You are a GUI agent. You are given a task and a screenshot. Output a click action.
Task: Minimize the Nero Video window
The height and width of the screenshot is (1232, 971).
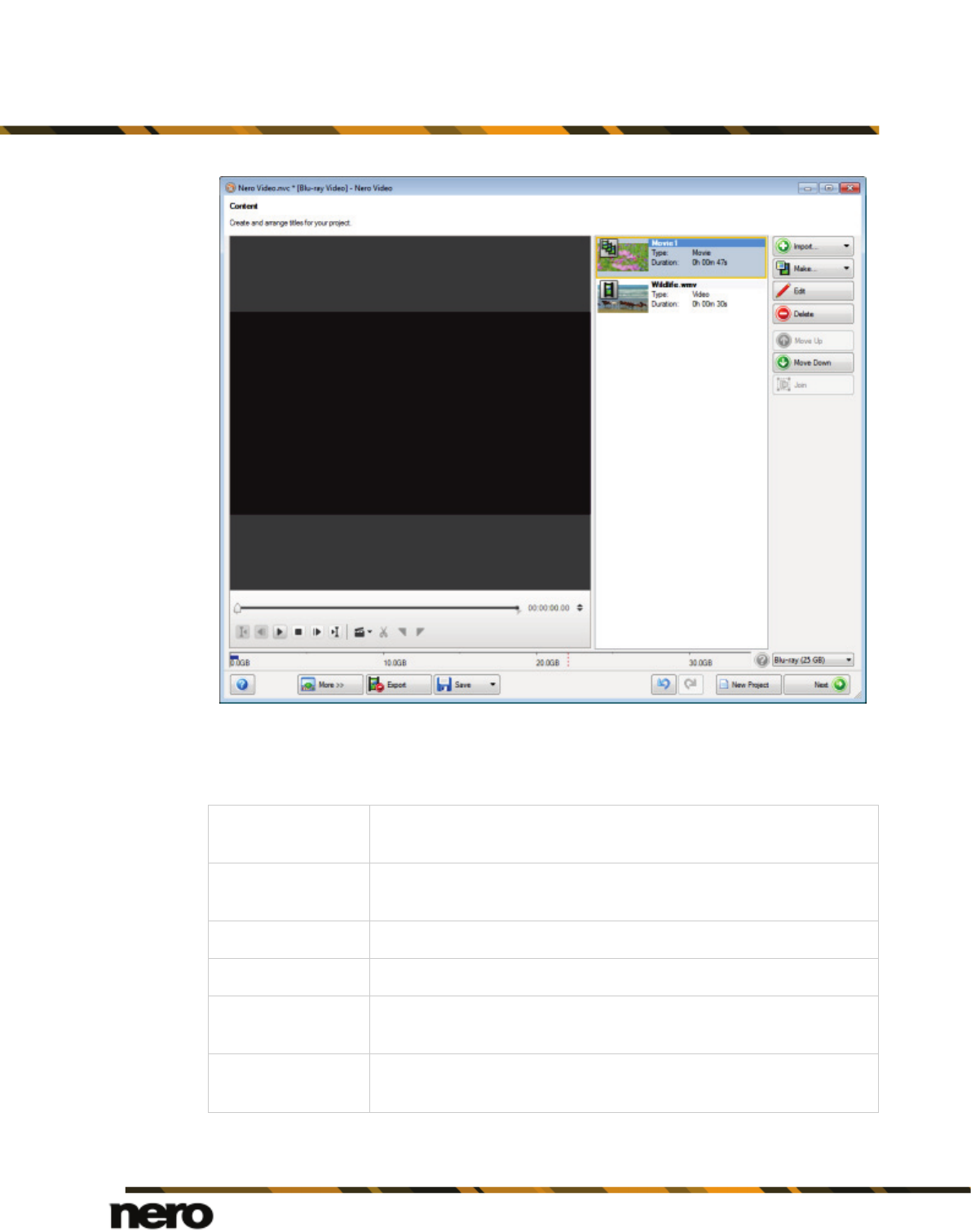click(x=808, y=188)
